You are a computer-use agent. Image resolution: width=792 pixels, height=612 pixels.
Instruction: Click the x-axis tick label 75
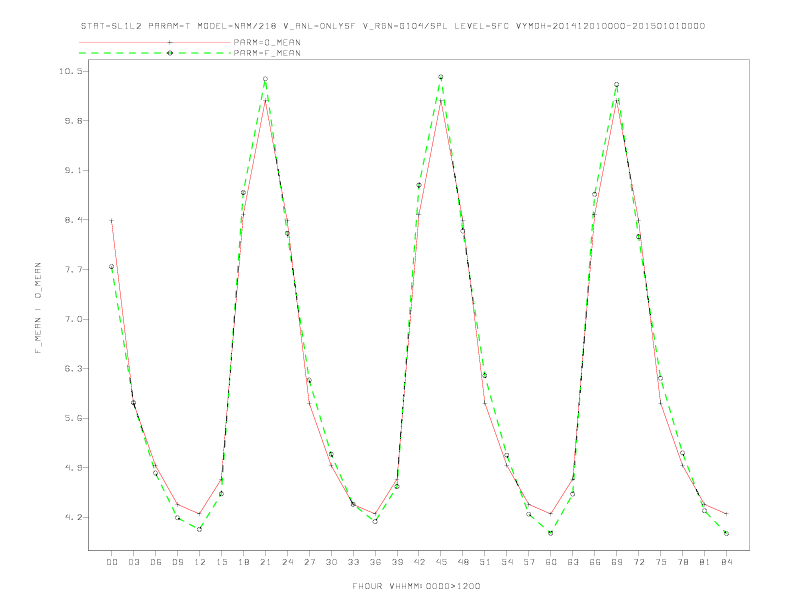pos(660,562)
